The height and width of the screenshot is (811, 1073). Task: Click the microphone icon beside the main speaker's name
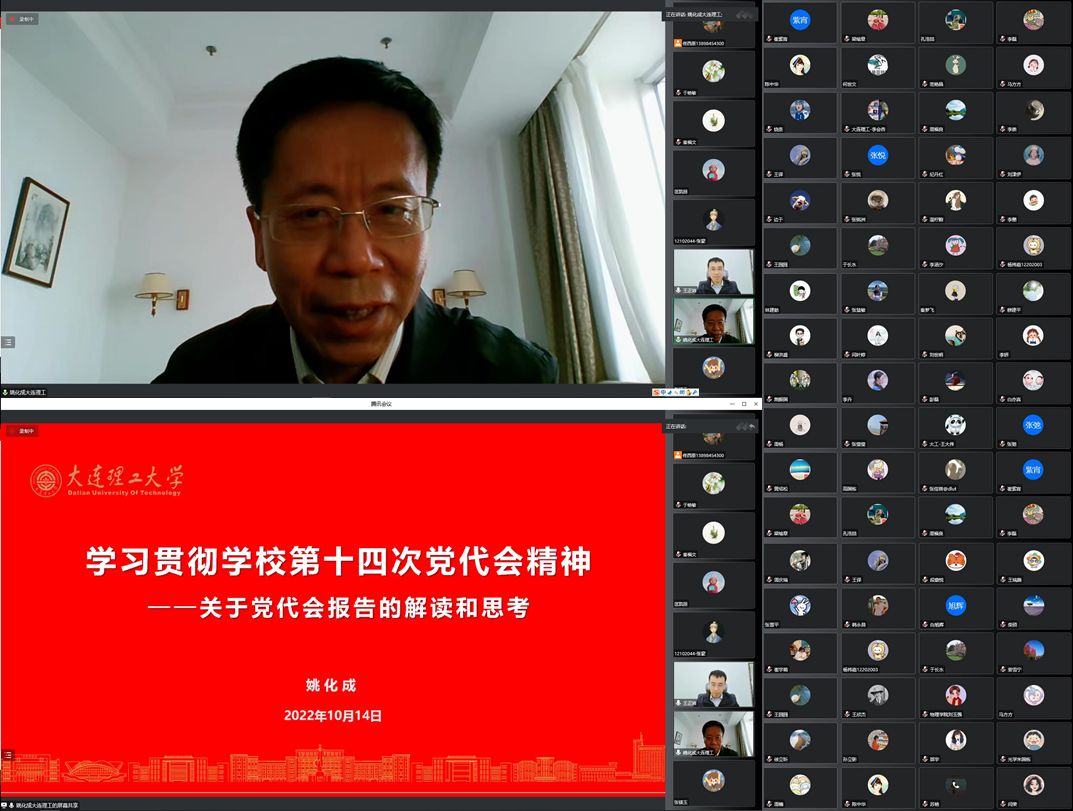click(x=5, y=393)
